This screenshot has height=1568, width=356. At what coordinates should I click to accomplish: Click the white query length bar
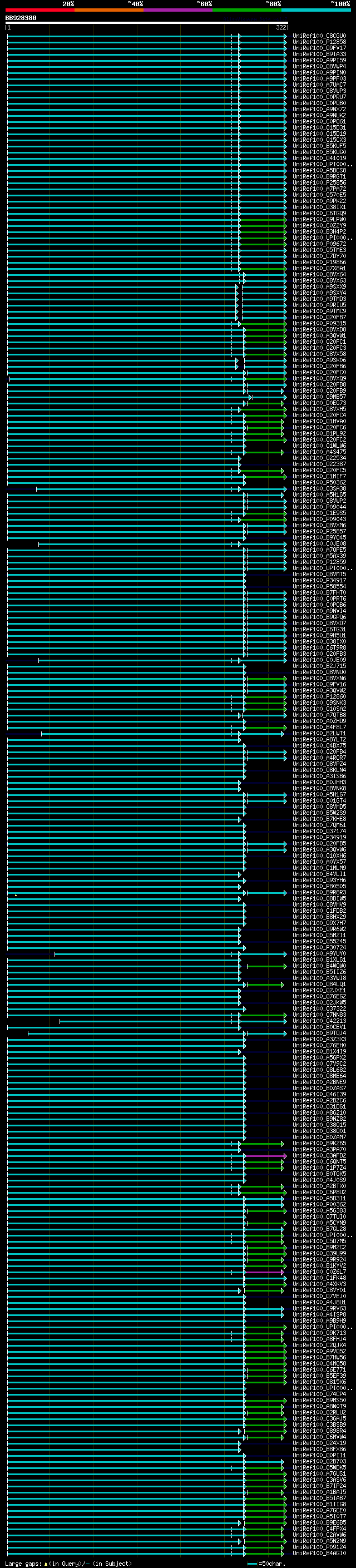[x=147, y=23]
